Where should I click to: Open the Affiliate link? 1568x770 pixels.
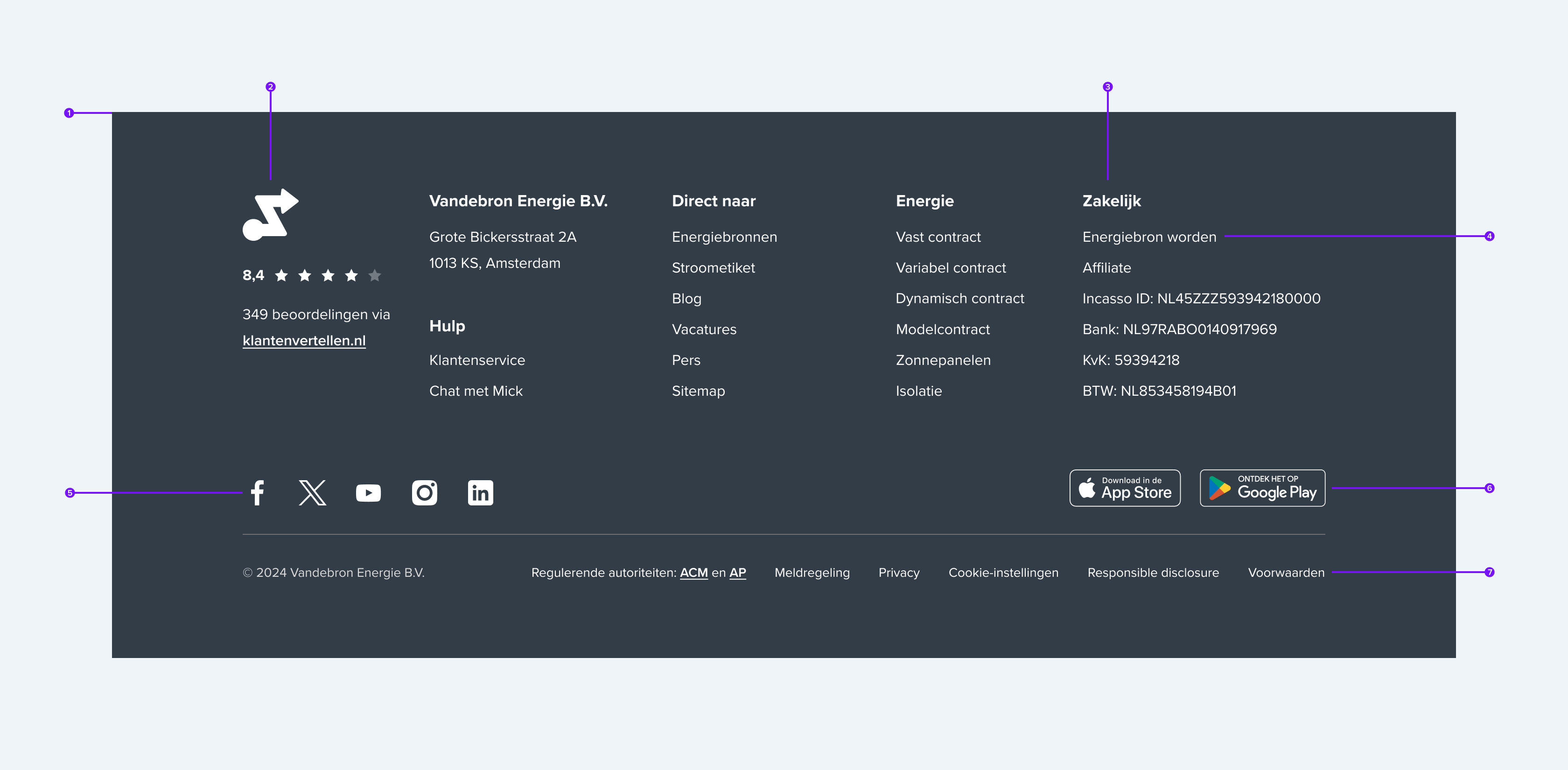tap(1106, 268)
